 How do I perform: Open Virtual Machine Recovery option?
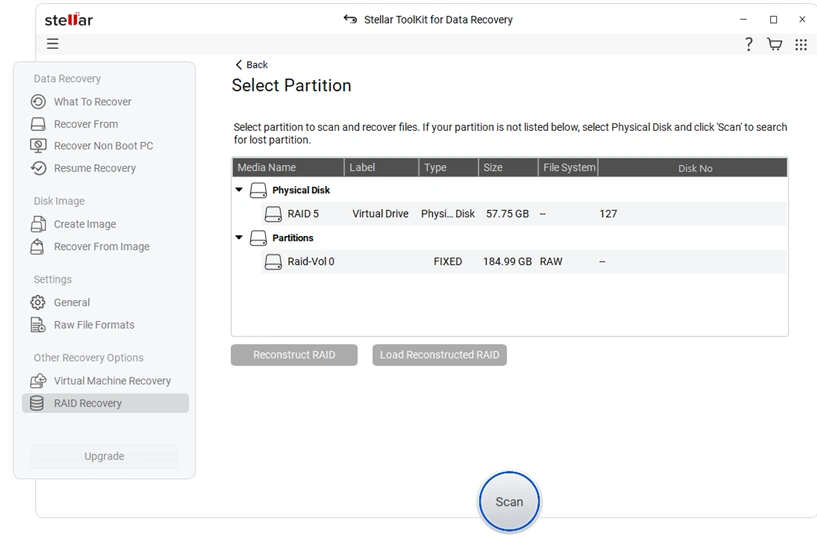112,381
